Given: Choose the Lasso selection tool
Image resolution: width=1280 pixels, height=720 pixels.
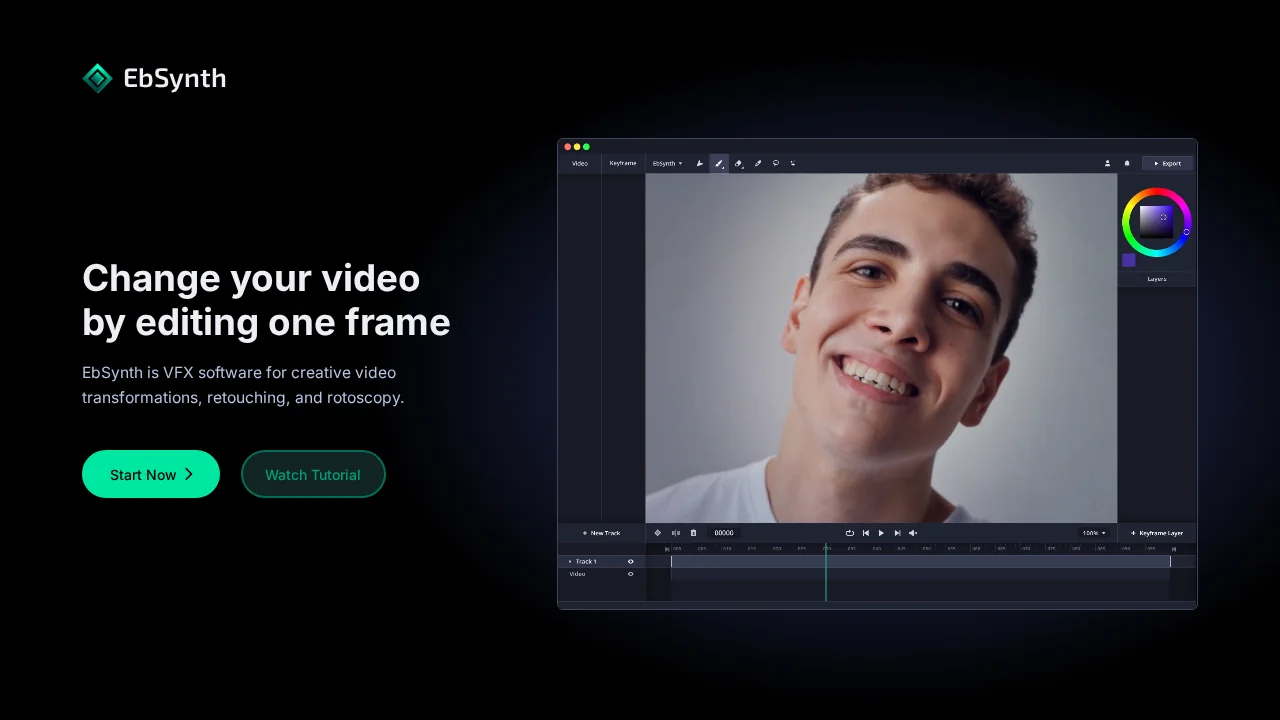Looking at the screenshot, I should click(775, 163).
